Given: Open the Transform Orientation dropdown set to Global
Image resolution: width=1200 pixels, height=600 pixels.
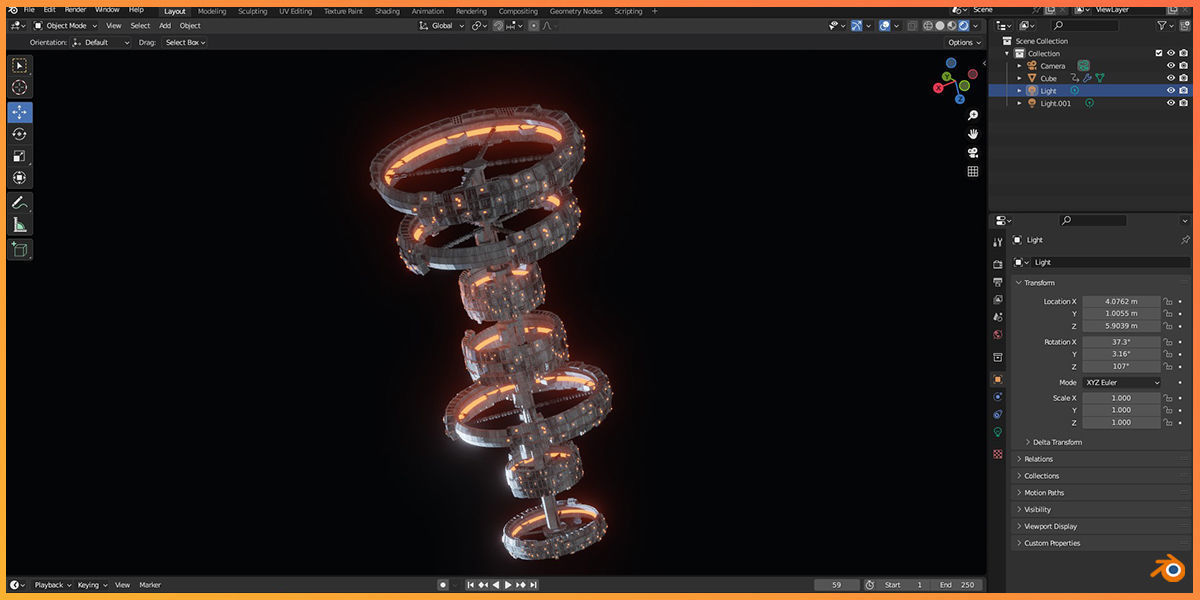Looking at the screenshot, I should click(x=440, y=25).
